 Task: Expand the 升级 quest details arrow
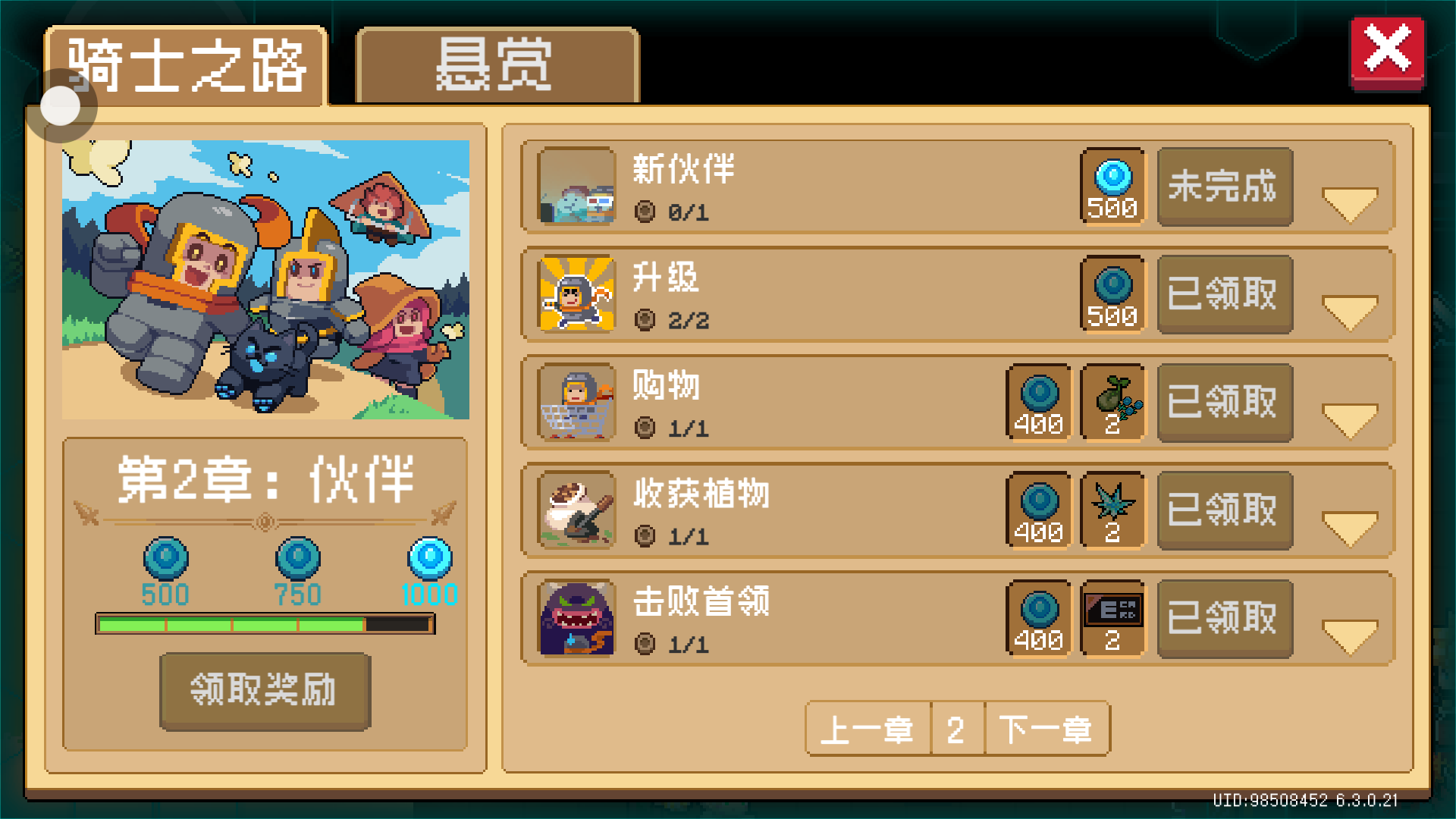click(1350, 312)
